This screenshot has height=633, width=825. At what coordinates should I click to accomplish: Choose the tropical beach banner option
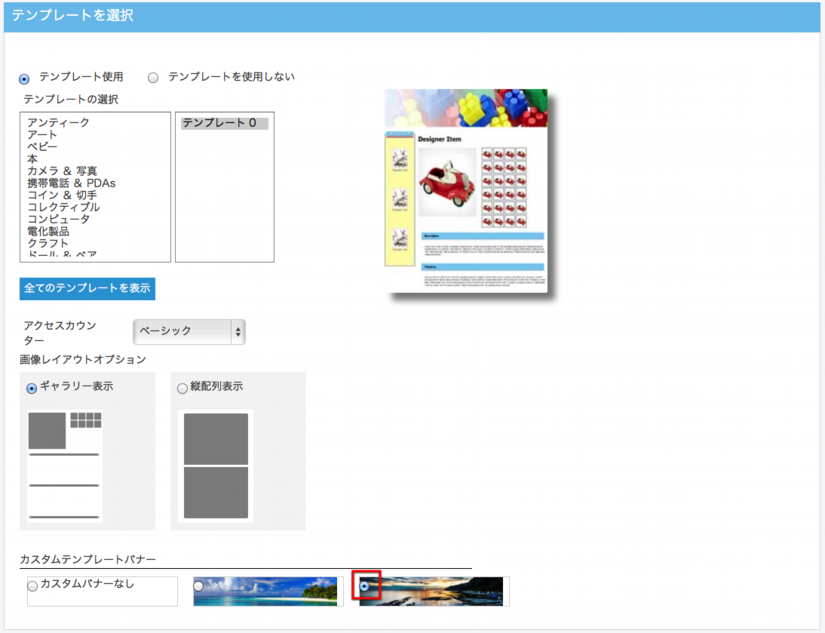199,586
